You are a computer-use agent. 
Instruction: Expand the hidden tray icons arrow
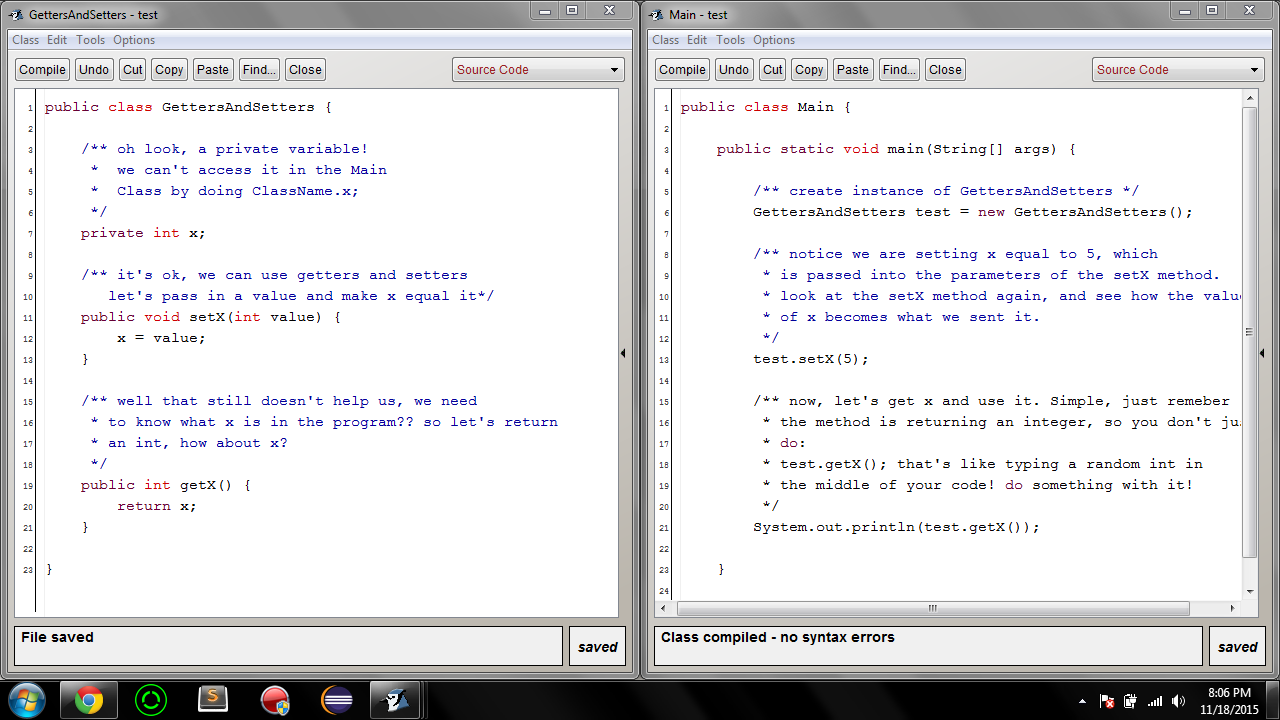(1082, 701)
